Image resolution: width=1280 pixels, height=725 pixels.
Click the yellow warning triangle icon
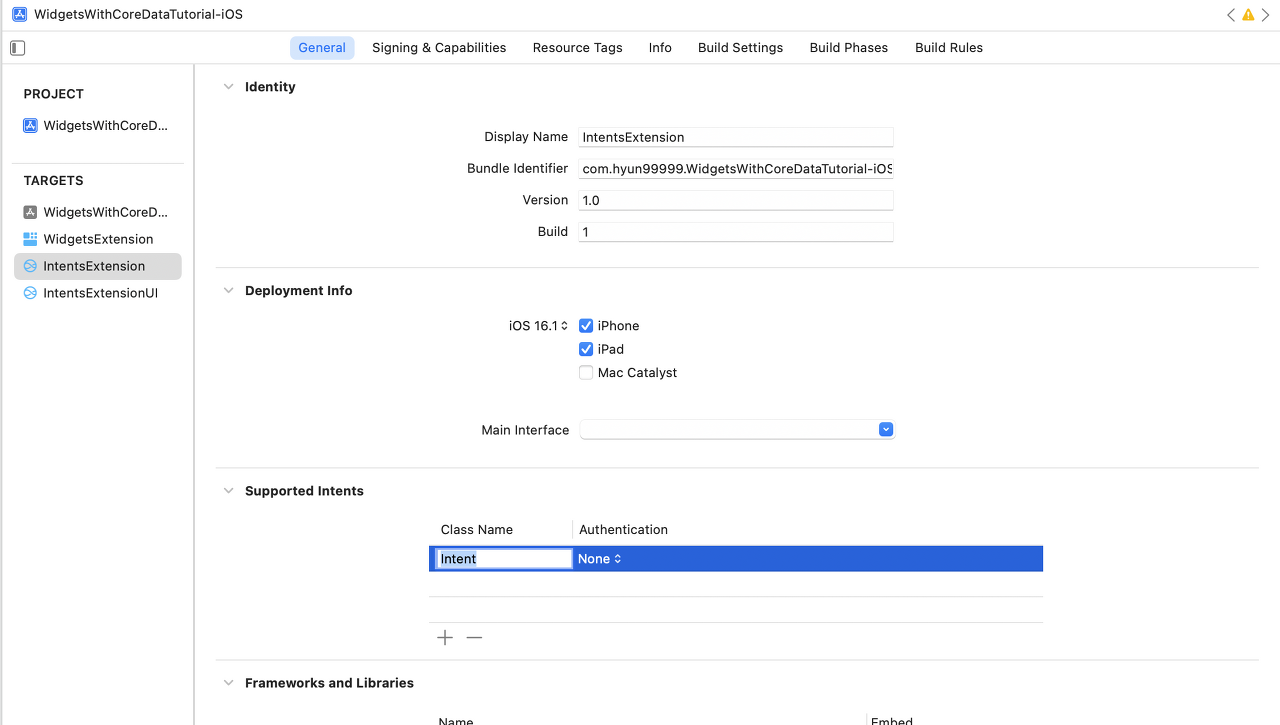[1248, 15]
